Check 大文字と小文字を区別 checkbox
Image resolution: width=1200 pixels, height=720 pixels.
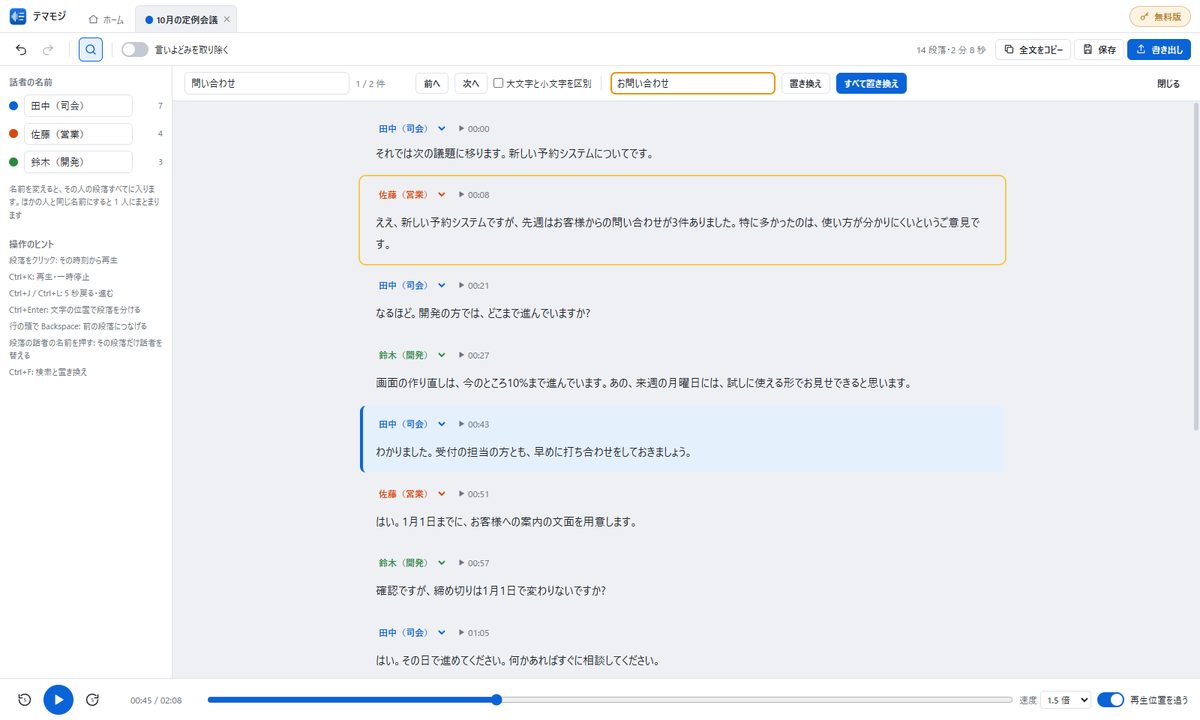498,84
